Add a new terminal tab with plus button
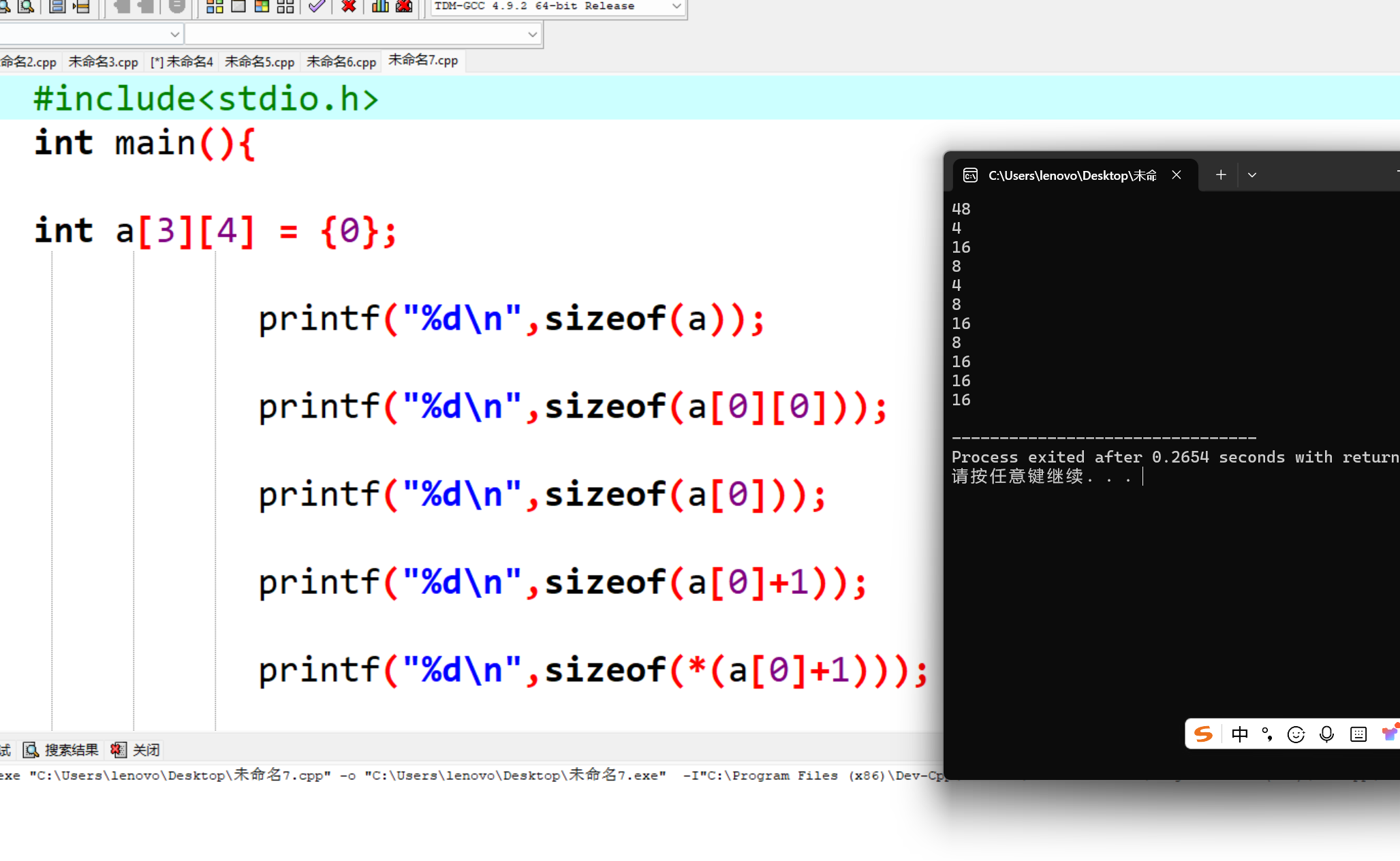Viewport: 1400px width, 861px height. click(x=1221, y=175)
